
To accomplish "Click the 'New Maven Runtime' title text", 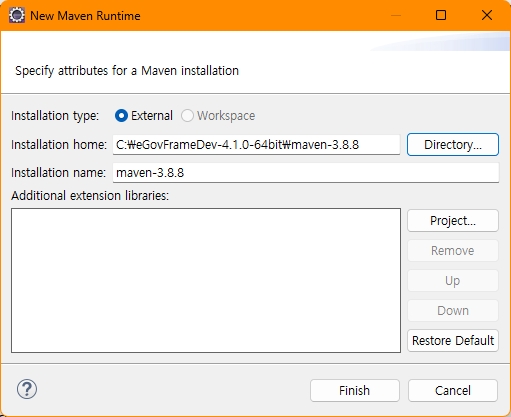I will pyautogui.click(x=85, y=16).
